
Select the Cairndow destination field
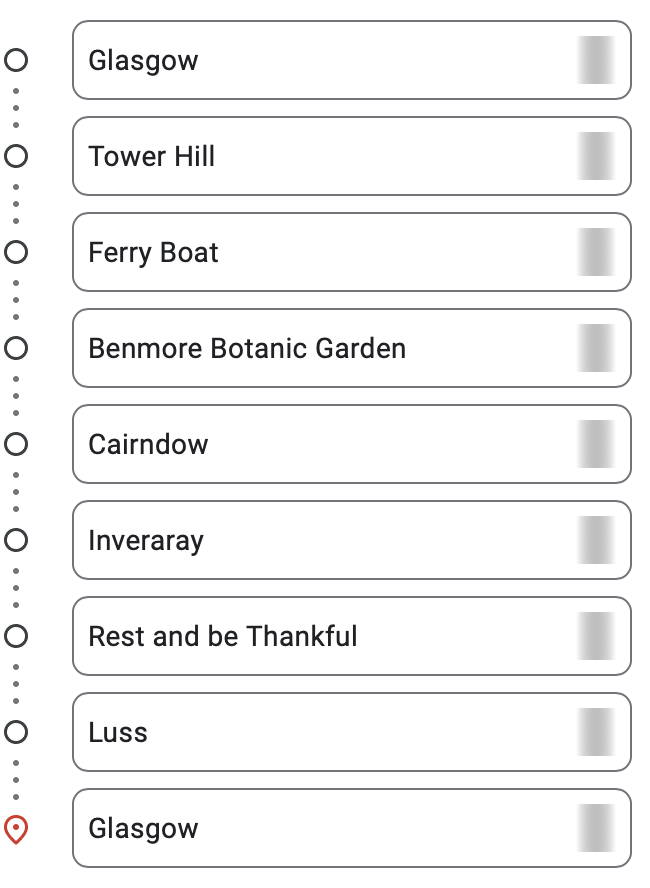[352, 444]
